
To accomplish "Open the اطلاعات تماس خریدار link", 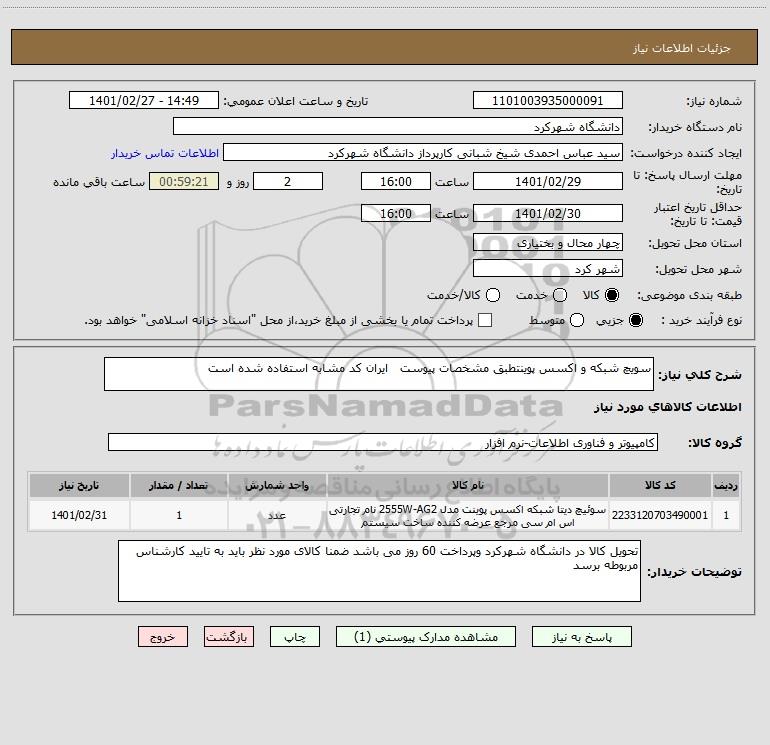I will [x=165, y=153].
